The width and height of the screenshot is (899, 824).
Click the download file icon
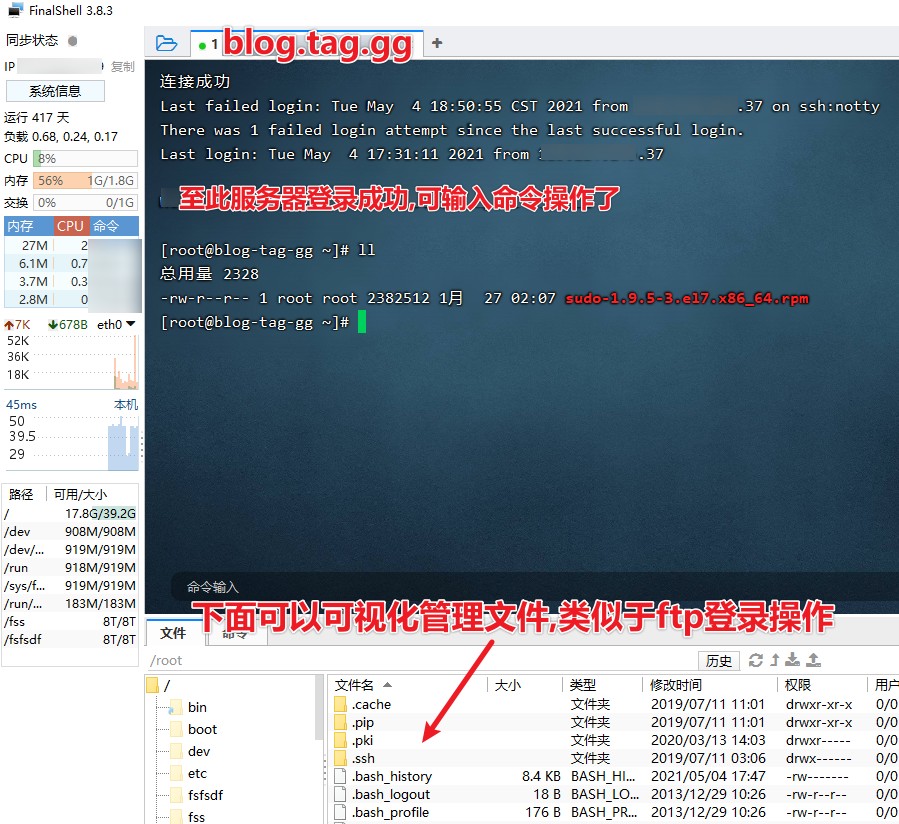coord(793,660)
